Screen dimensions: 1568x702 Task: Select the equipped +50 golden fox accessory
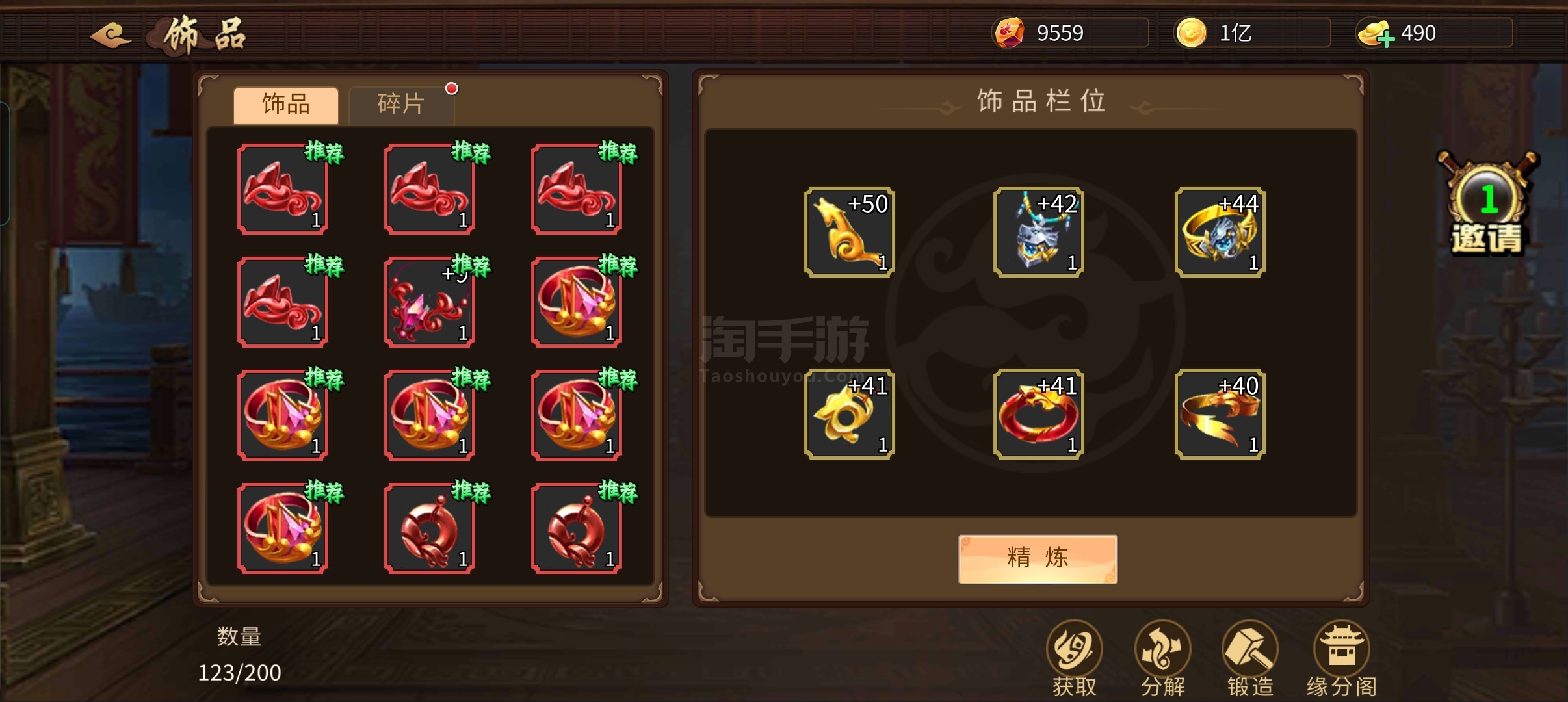point(849,232)
